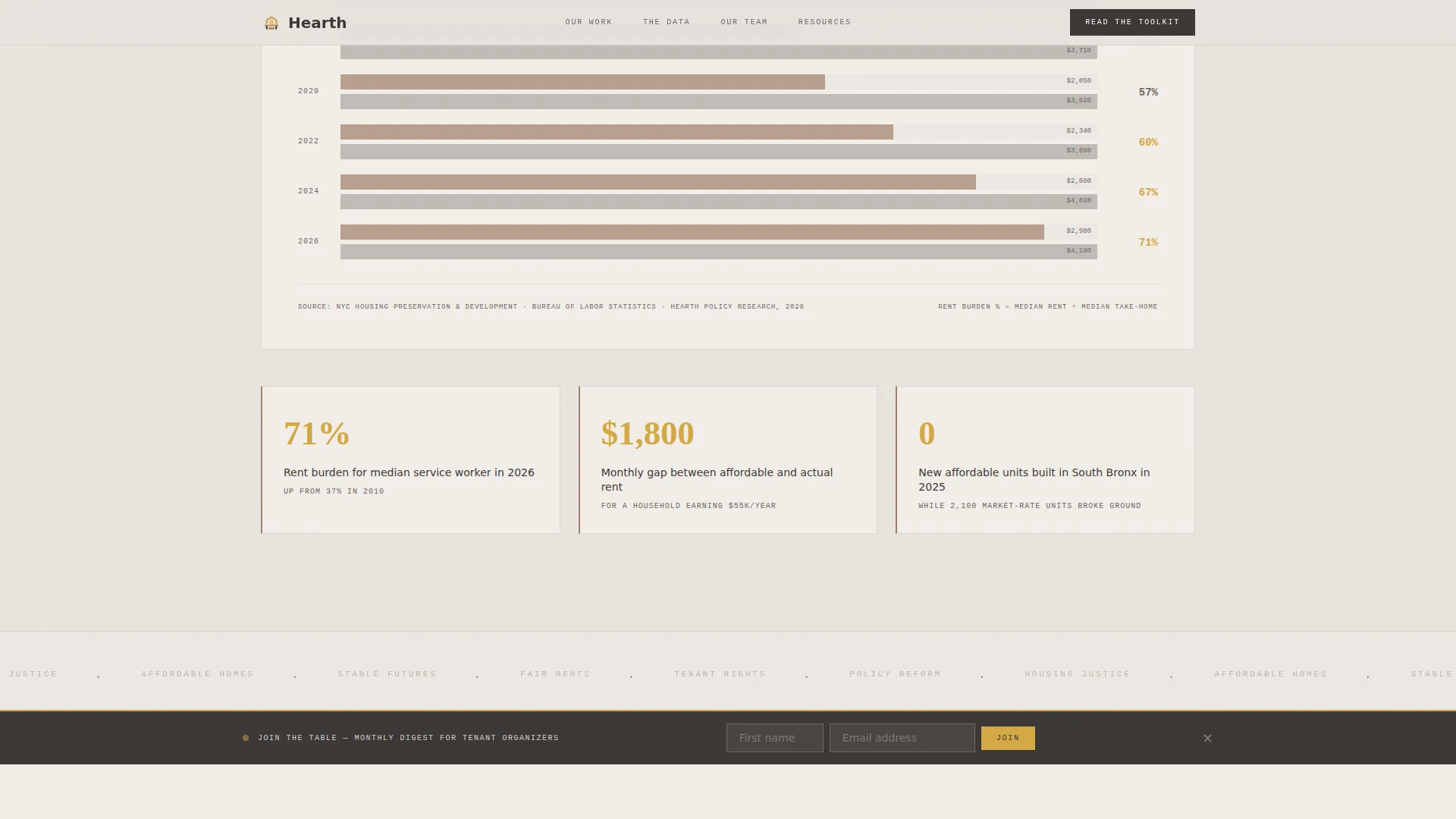Click 'Housing Justice' in the marquee
The image size is (1456, 819).
(1078, 674)
